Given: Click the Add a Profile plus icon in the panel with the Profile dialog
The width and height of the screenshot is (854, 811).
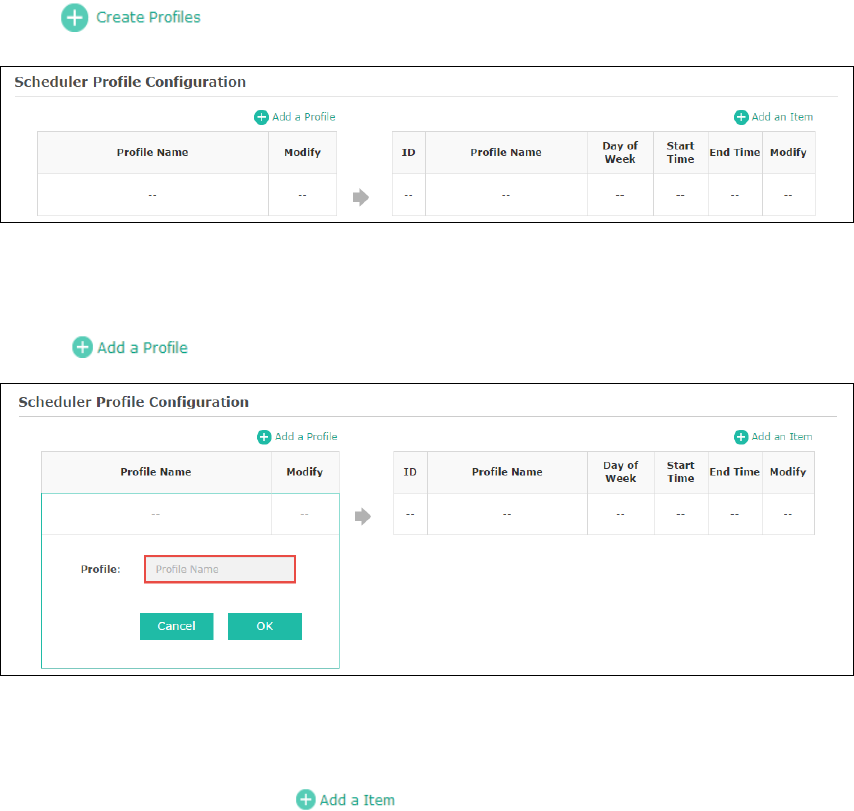Looking at the screenshot, I should coord(264,437).
